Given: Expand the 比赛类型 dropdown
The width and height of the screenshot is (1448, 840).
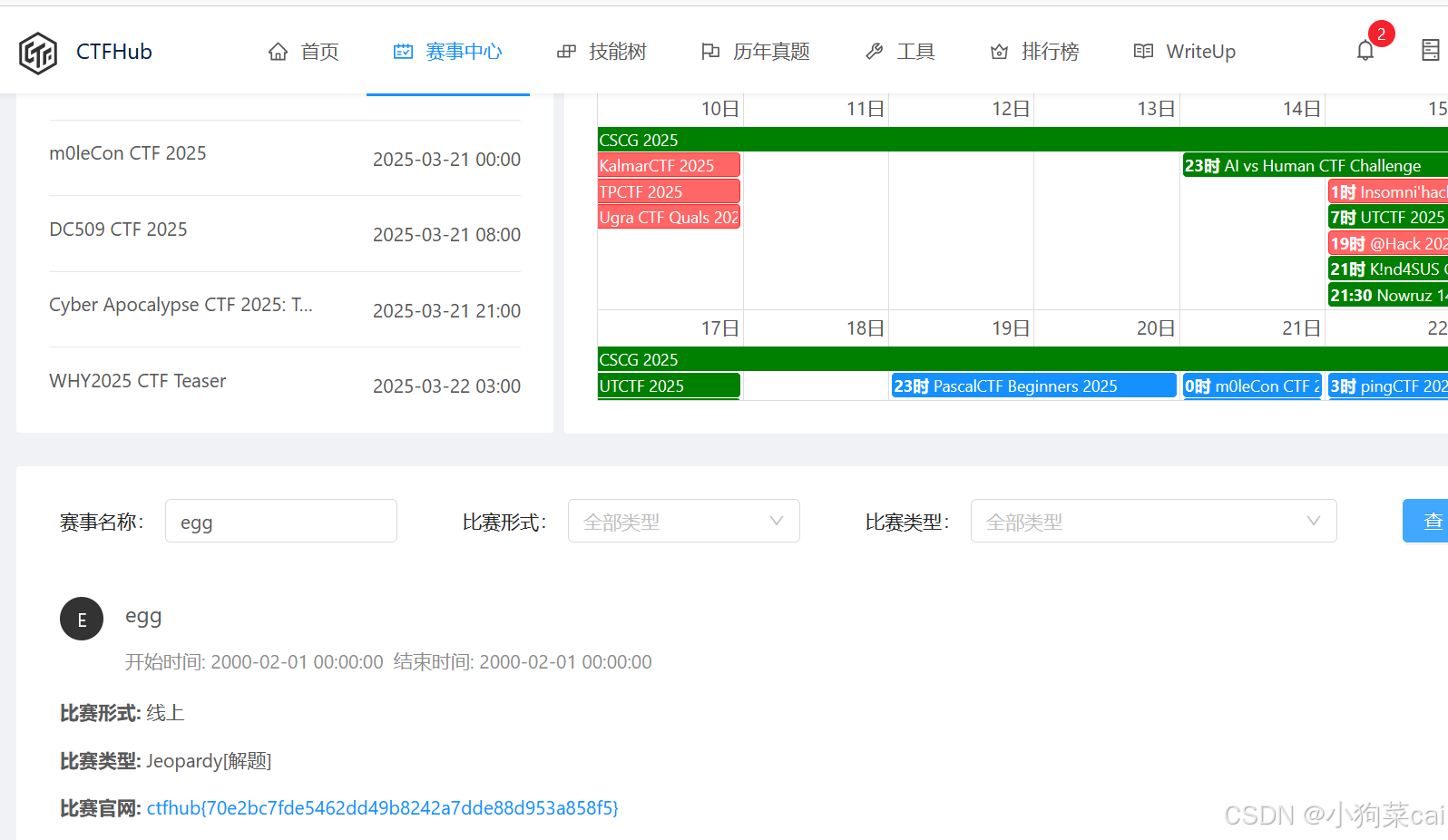Looking at the screenshot, I should click(x=1153, y=521).
